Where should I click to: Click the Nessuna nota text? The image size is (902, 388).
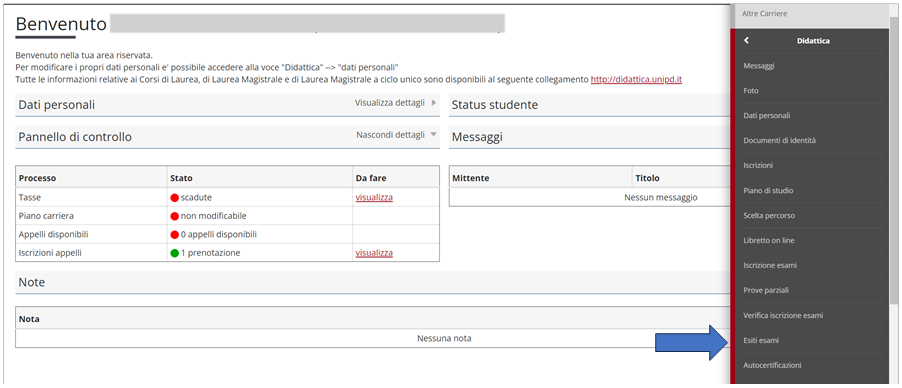pyautogui.click(x=444, y=338)
